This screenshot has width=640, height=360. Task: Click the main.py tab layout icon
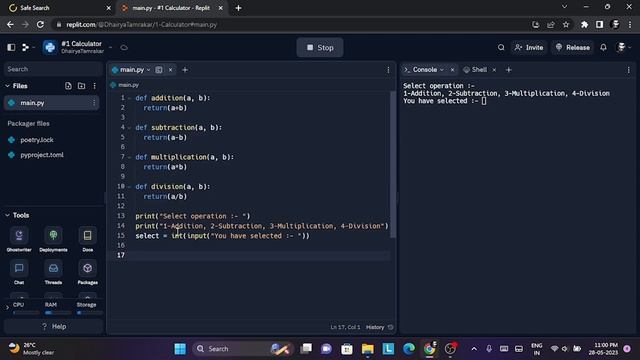coord(159,70)
